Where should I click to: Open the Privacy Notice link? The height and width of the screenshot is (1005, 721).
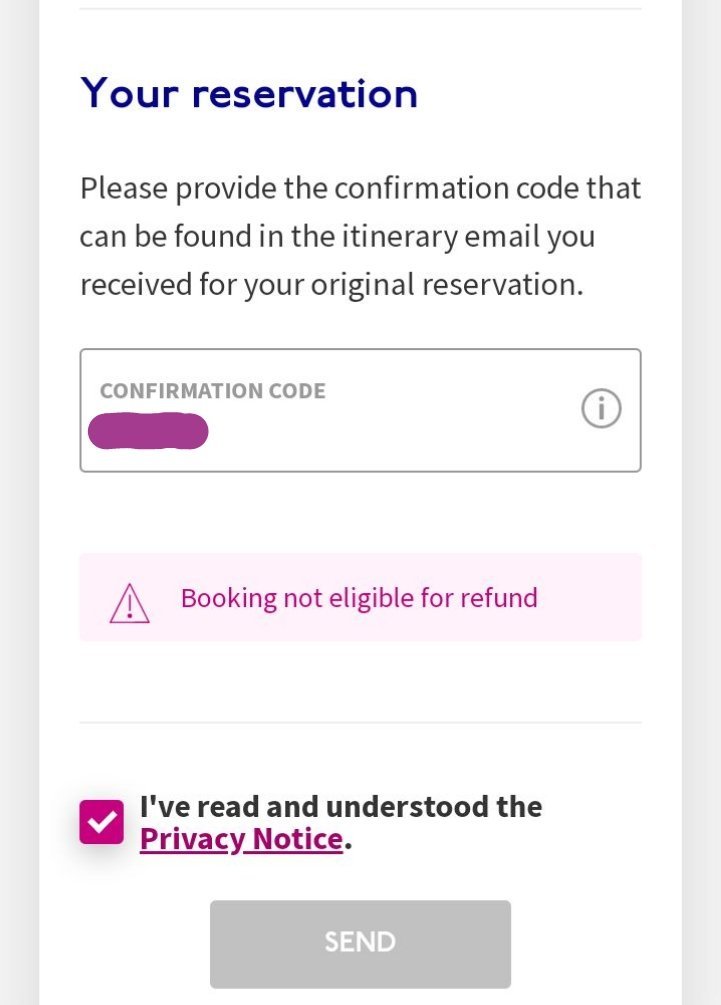pyautogui.click(x=241, y=840)
